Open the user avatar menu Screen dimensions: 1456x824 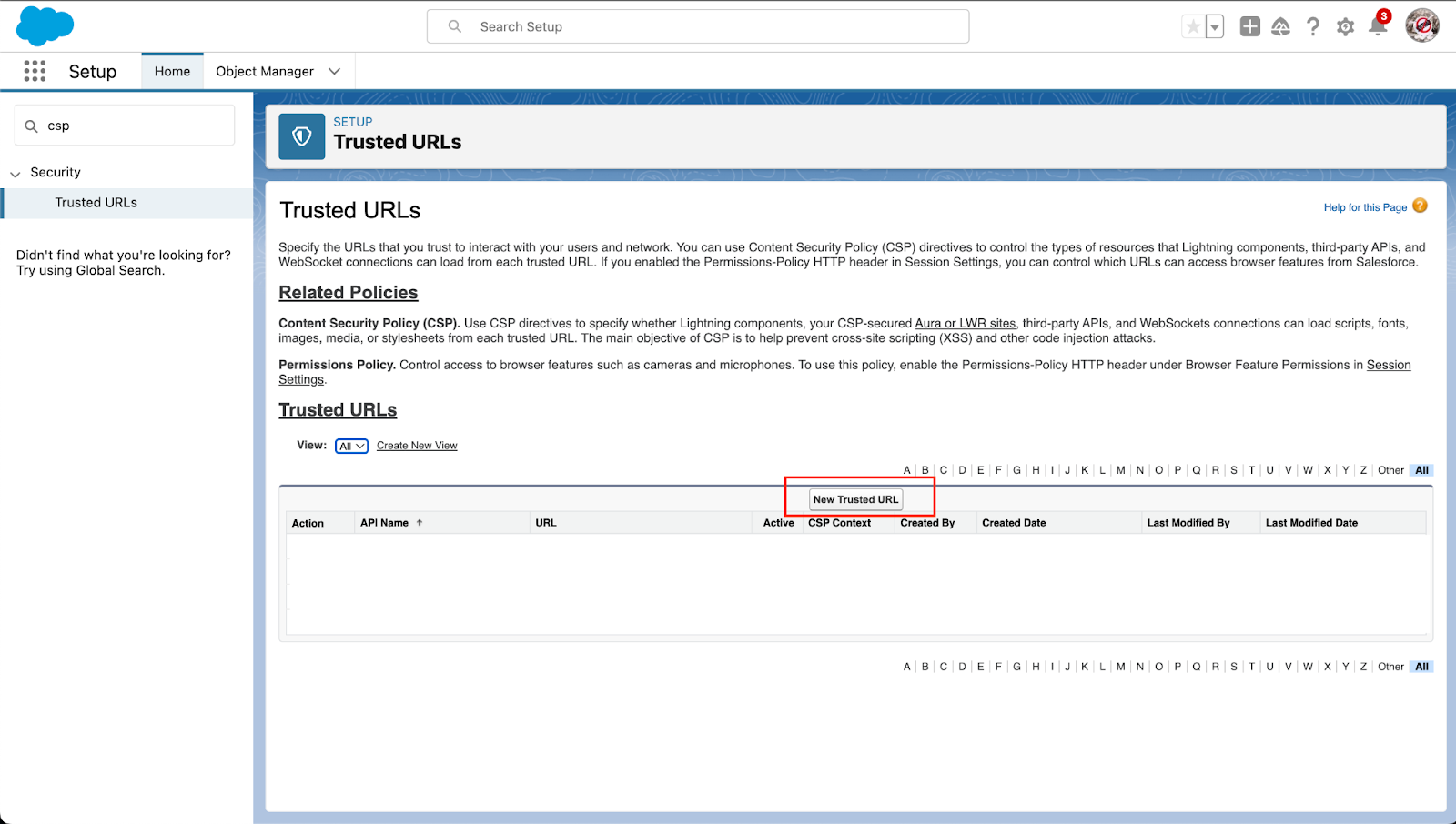point(1421,25)
